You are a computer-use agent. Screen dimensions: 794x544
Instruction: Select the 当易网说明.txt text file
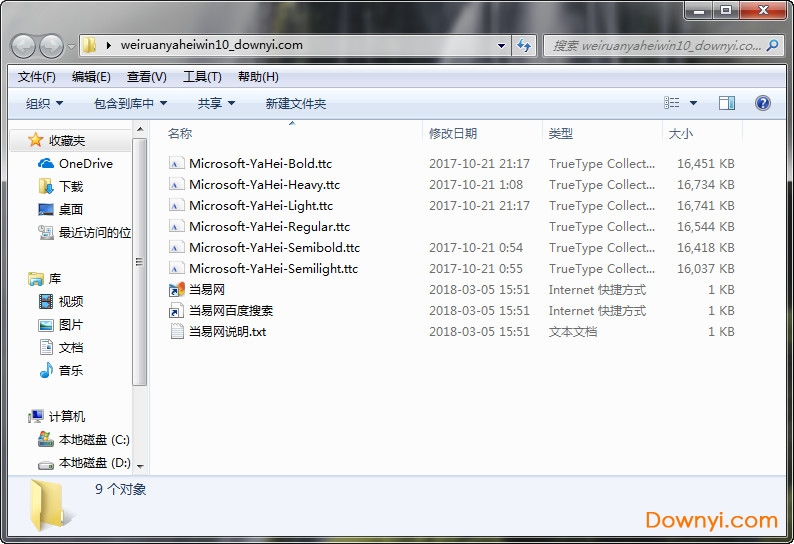(227, 331)
